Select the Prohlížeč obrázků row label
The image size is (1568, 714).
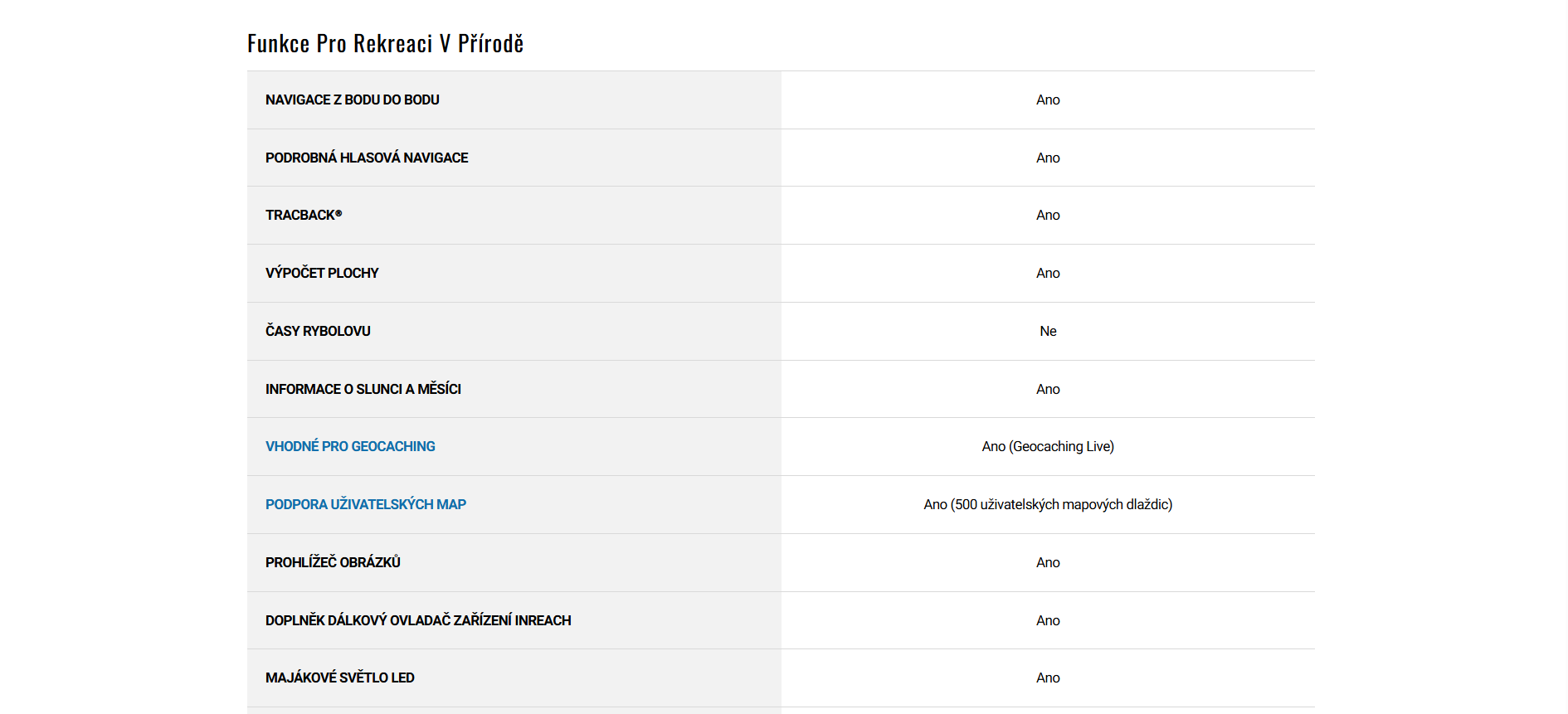333,563
